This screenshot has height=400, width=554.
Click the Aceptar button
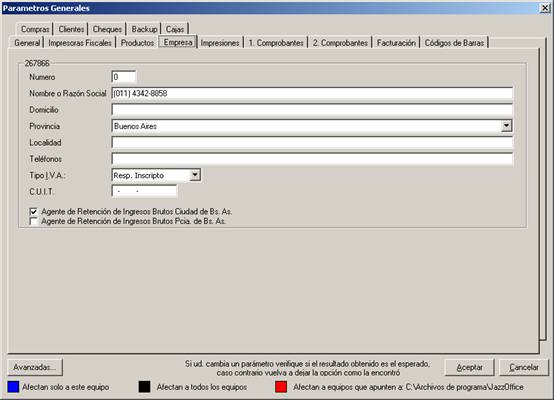tap(469, 367)
